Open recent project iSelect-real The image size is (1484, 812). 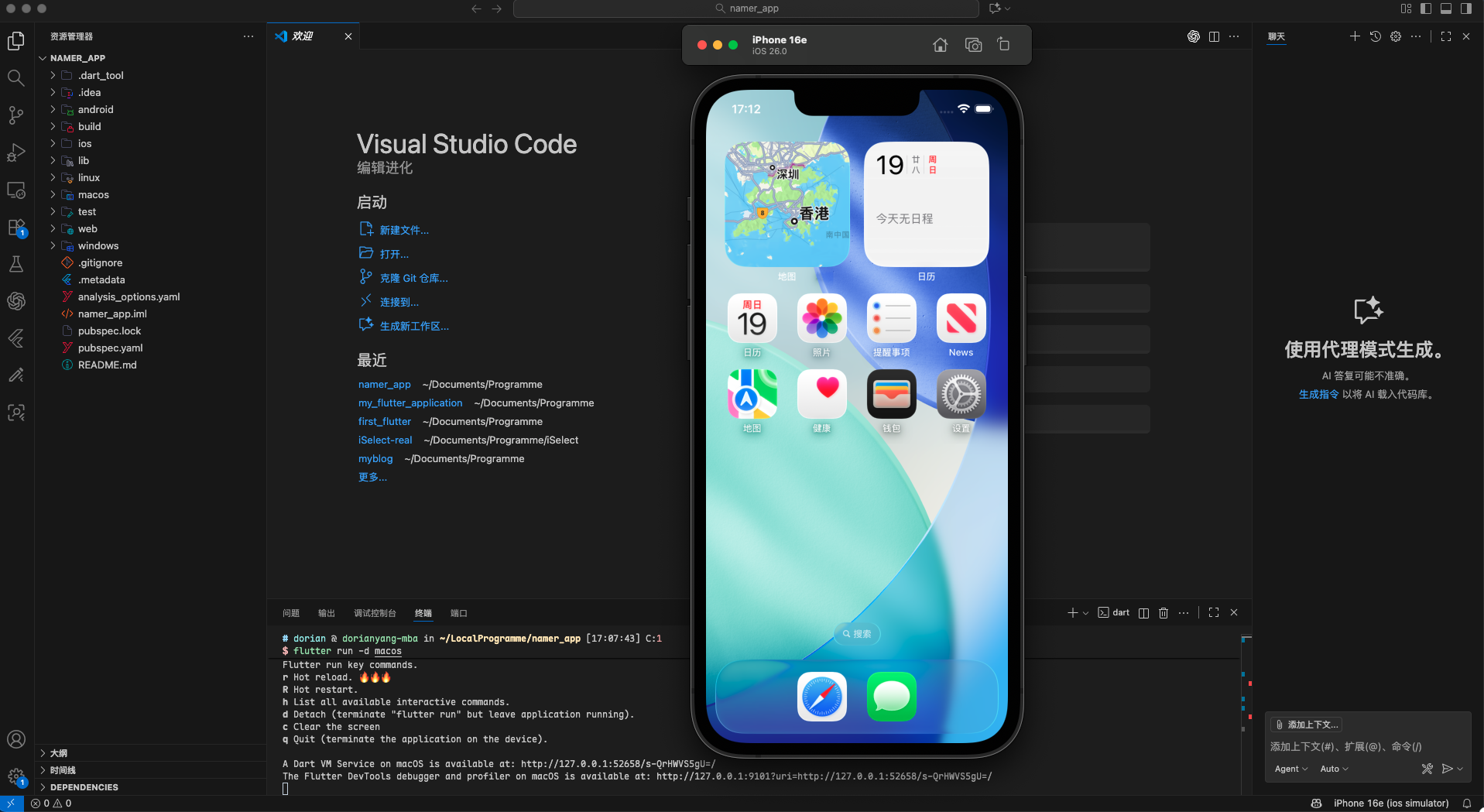click(386, 440)
